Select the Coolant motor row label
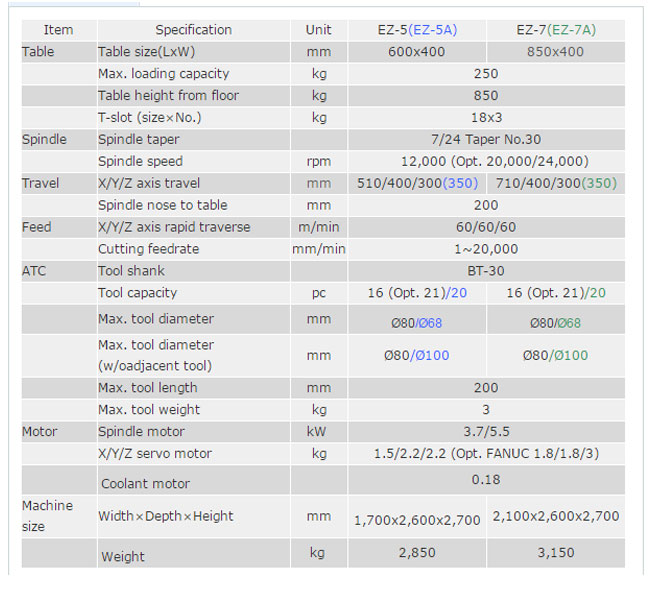650x600 pixels. coord(144,484)
